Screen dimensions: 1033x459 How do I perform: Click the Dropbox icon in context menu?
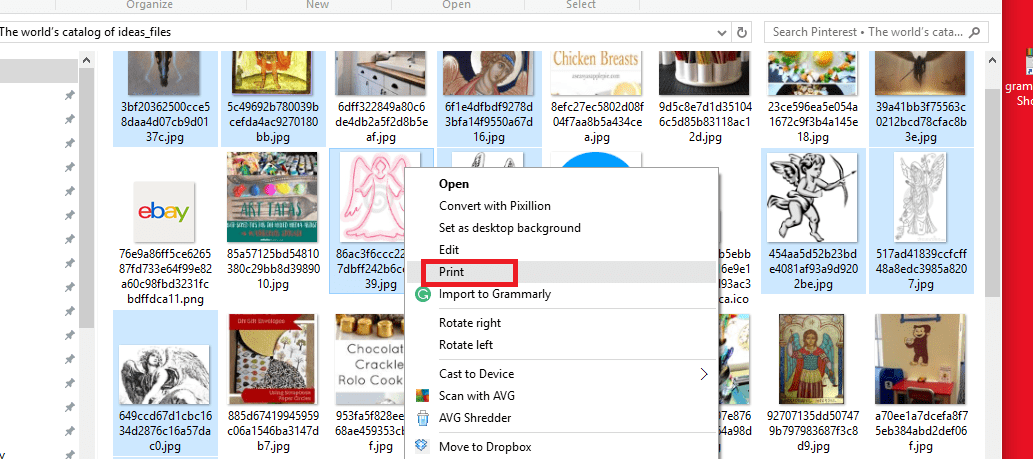coord(423,447)
